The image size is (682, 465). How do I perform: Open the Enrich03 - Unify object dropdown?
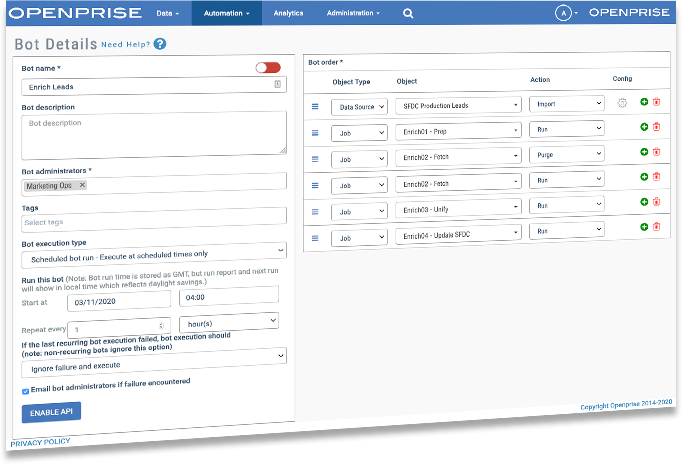click(x=458, y=209)
